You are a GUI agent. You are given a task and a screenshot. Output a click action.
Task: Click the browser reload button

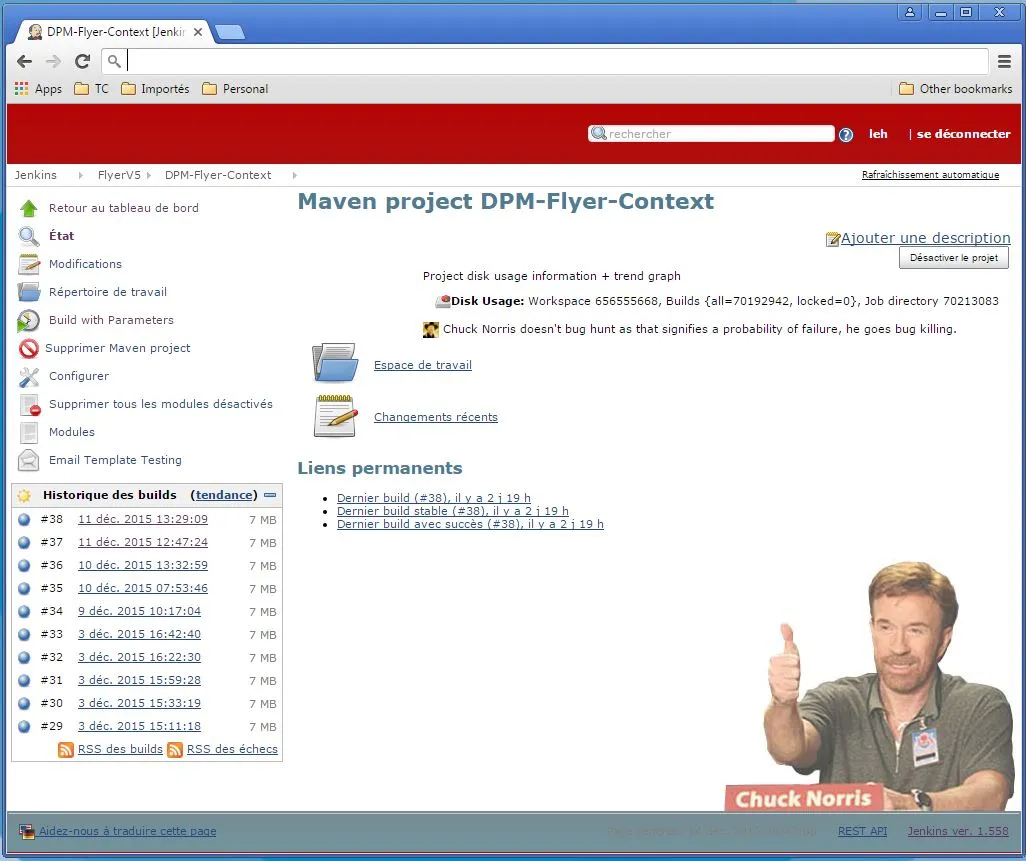point(82,62)
